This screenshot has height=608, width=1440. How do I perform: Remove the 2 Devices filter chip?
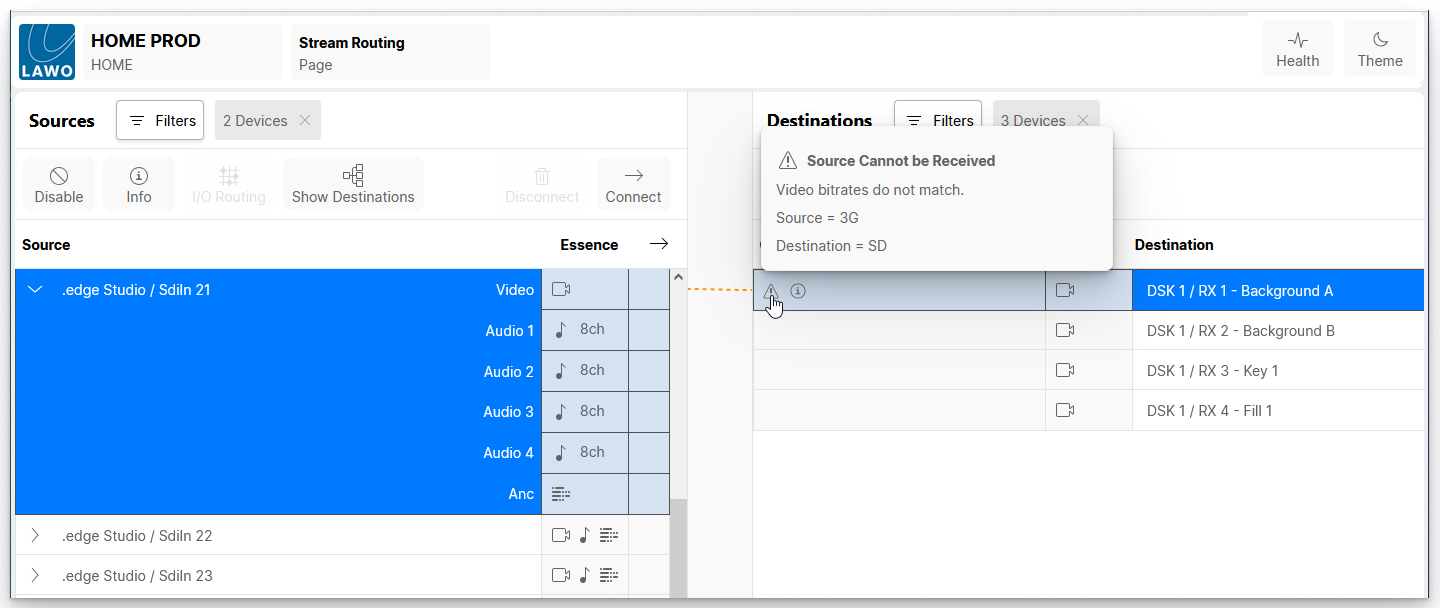(305, 121)
